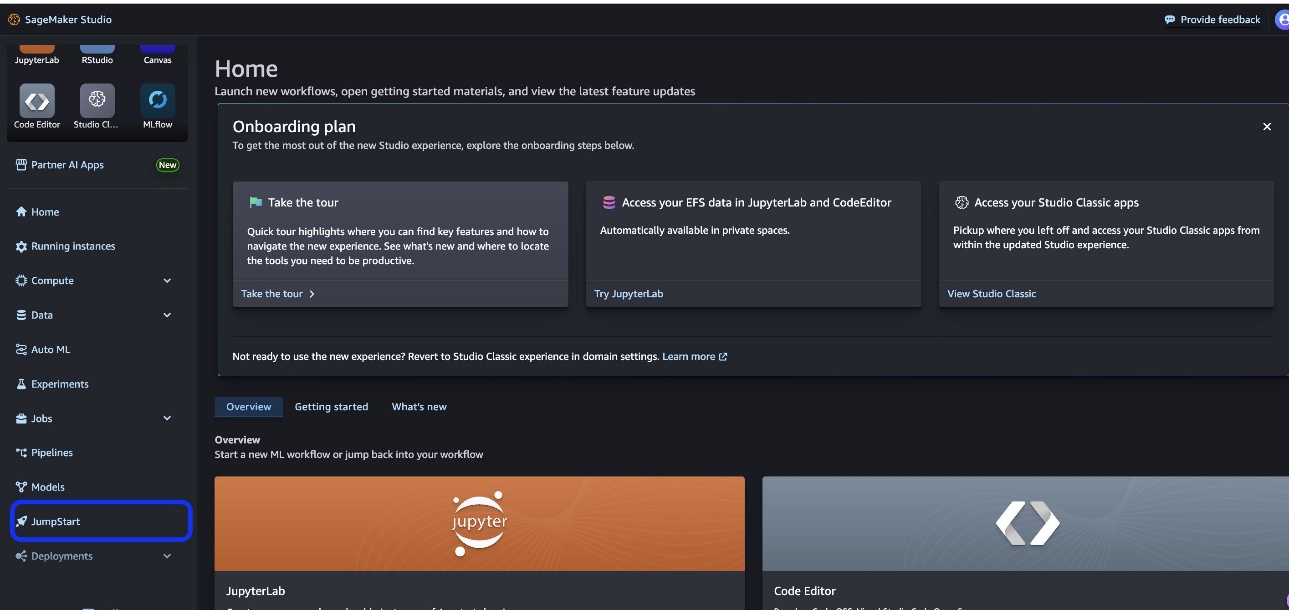Launch the Studio Classic app icon

pyautogui.click(x=97, y=101)
